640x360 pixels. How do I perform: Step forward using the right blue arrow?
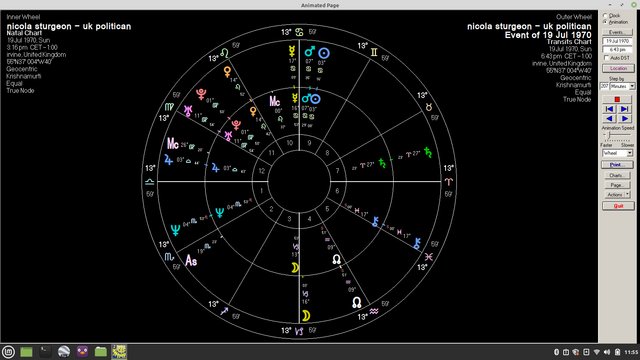click(624, 118)
